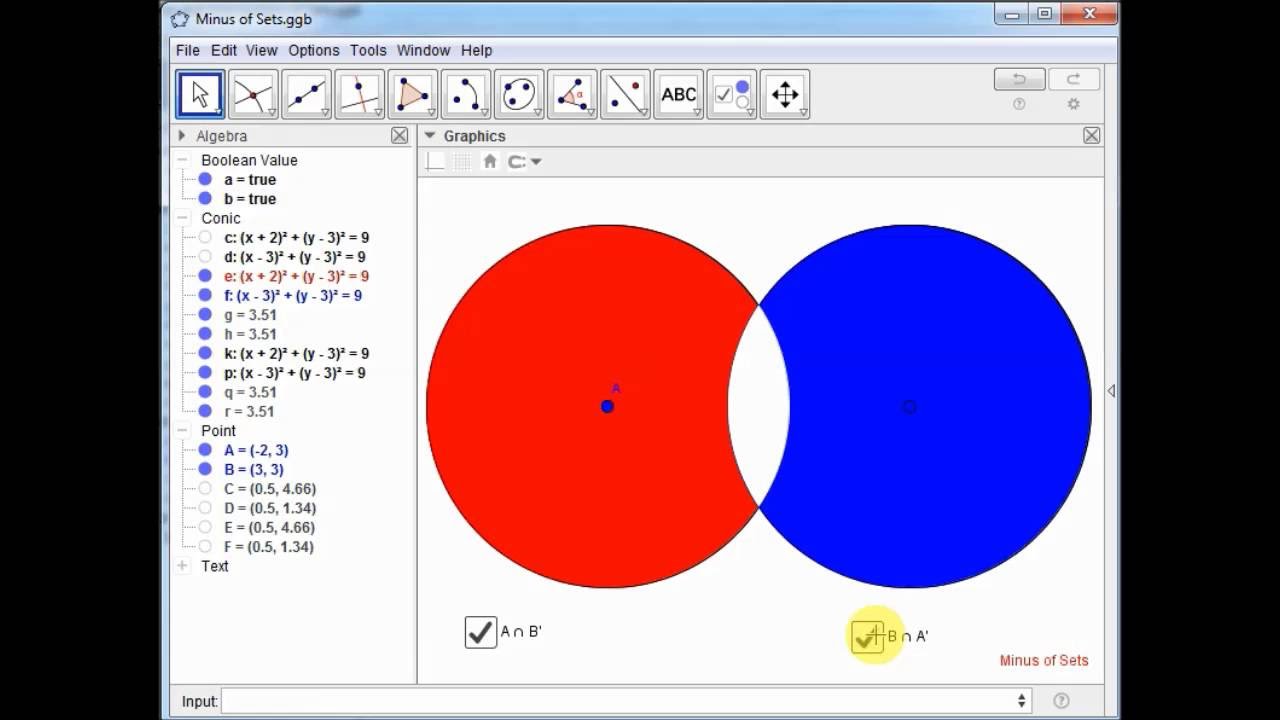Collapse the Boolean Value group
Viewport: 1280px width, 720px height.
[182, 160]
